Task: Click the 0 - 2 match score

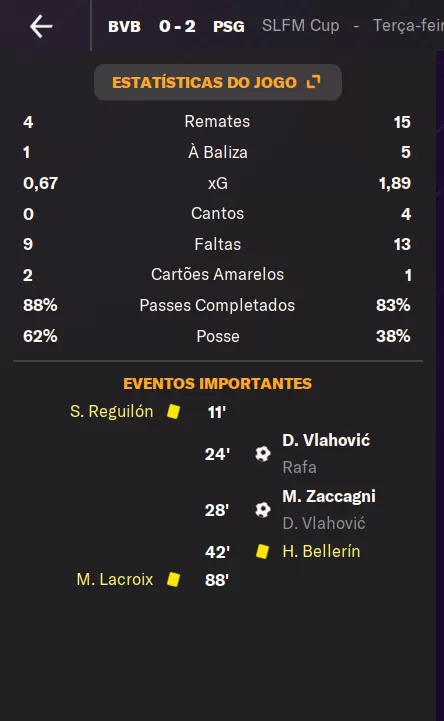Action: (177, 26)
